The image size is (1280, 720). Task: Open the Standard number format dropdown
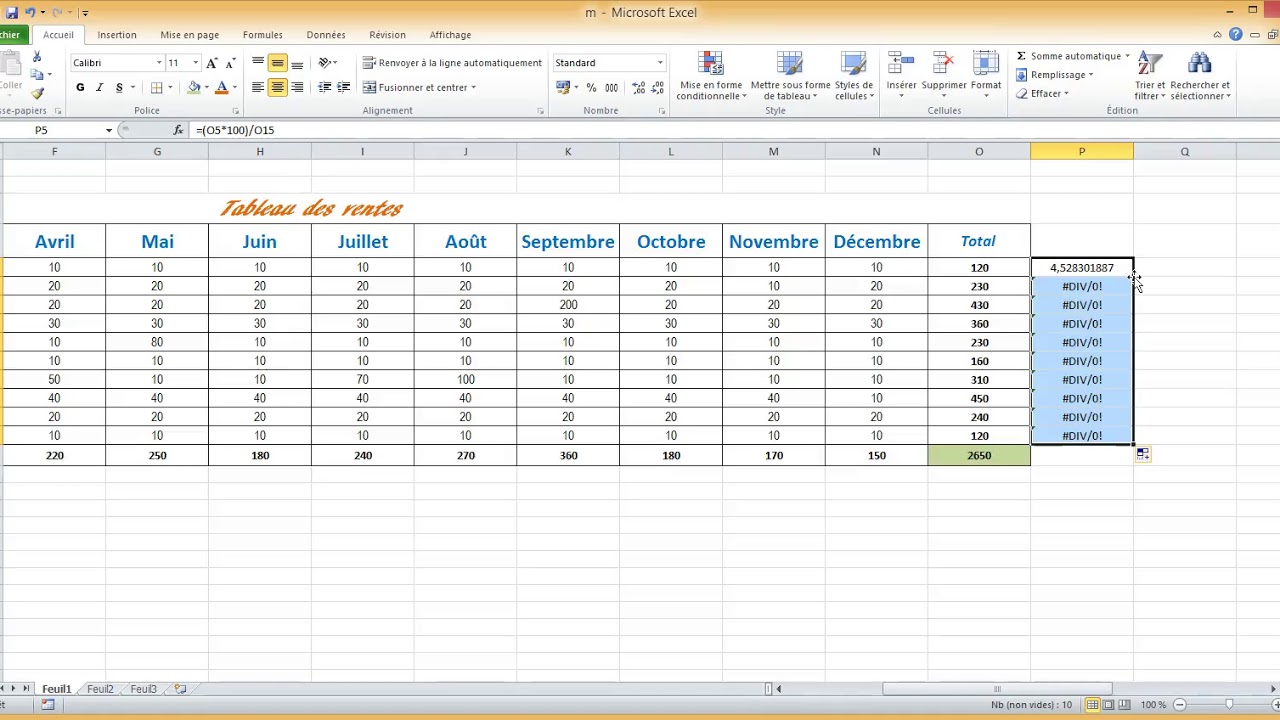click(x=660, y=63)
